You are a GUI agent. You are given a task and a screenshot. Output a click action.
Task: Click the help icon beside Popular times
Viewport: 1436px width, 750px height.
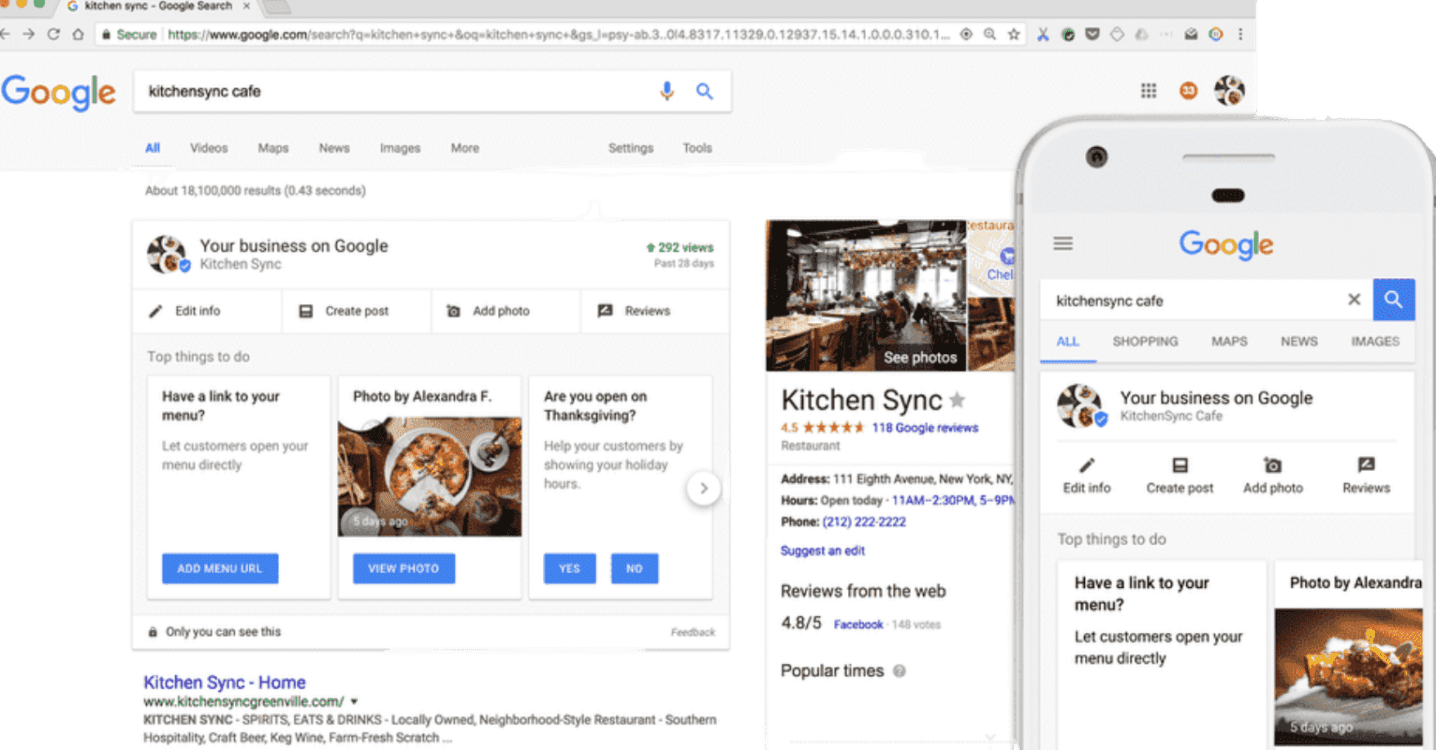click(899, 671)
